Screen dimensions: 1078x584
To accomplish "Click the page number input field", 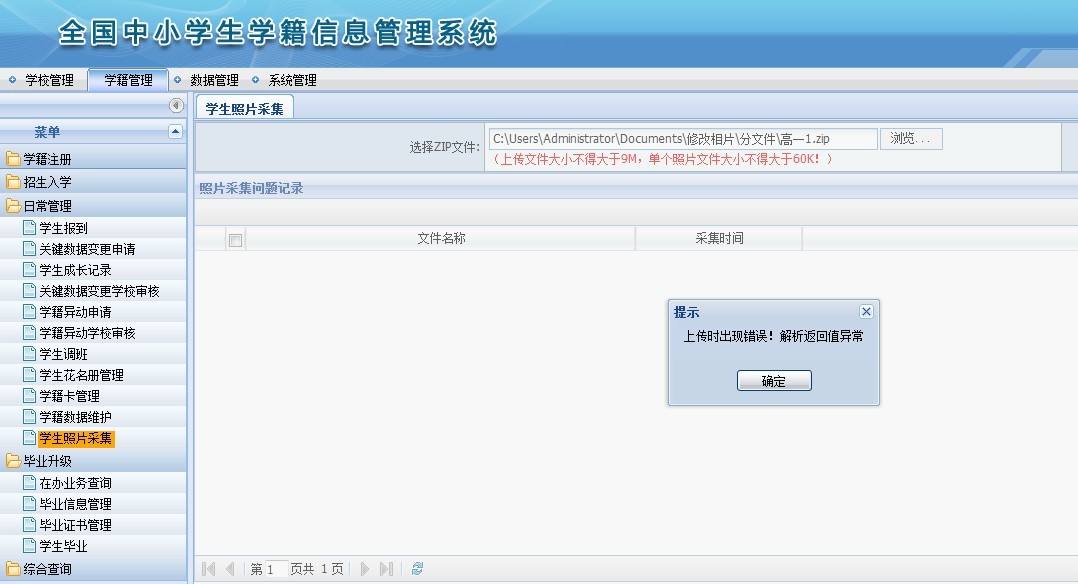I will [276, 569].
